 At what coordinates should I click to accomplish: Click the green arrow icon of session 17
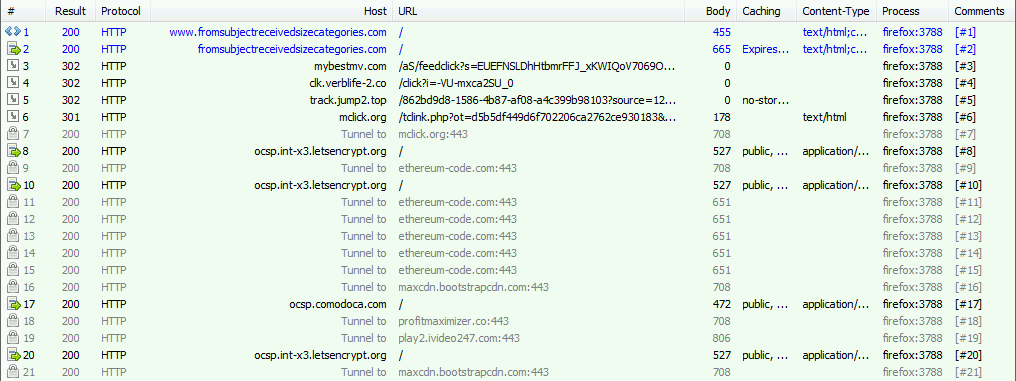click(14, 303)
